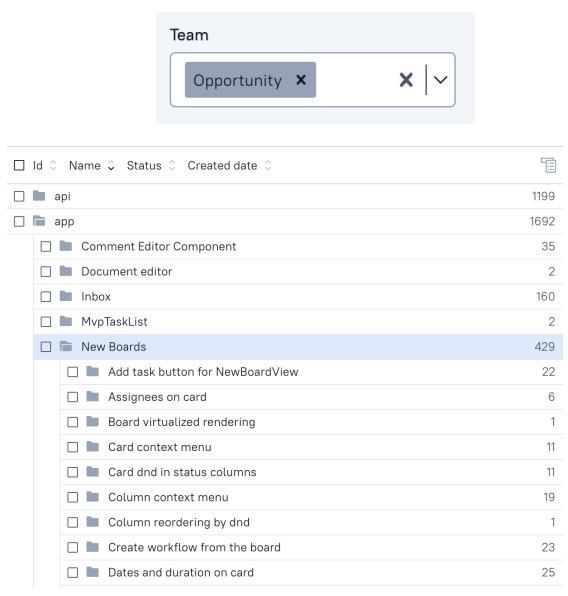Click the Card context menu folder icon

[92, 447]
